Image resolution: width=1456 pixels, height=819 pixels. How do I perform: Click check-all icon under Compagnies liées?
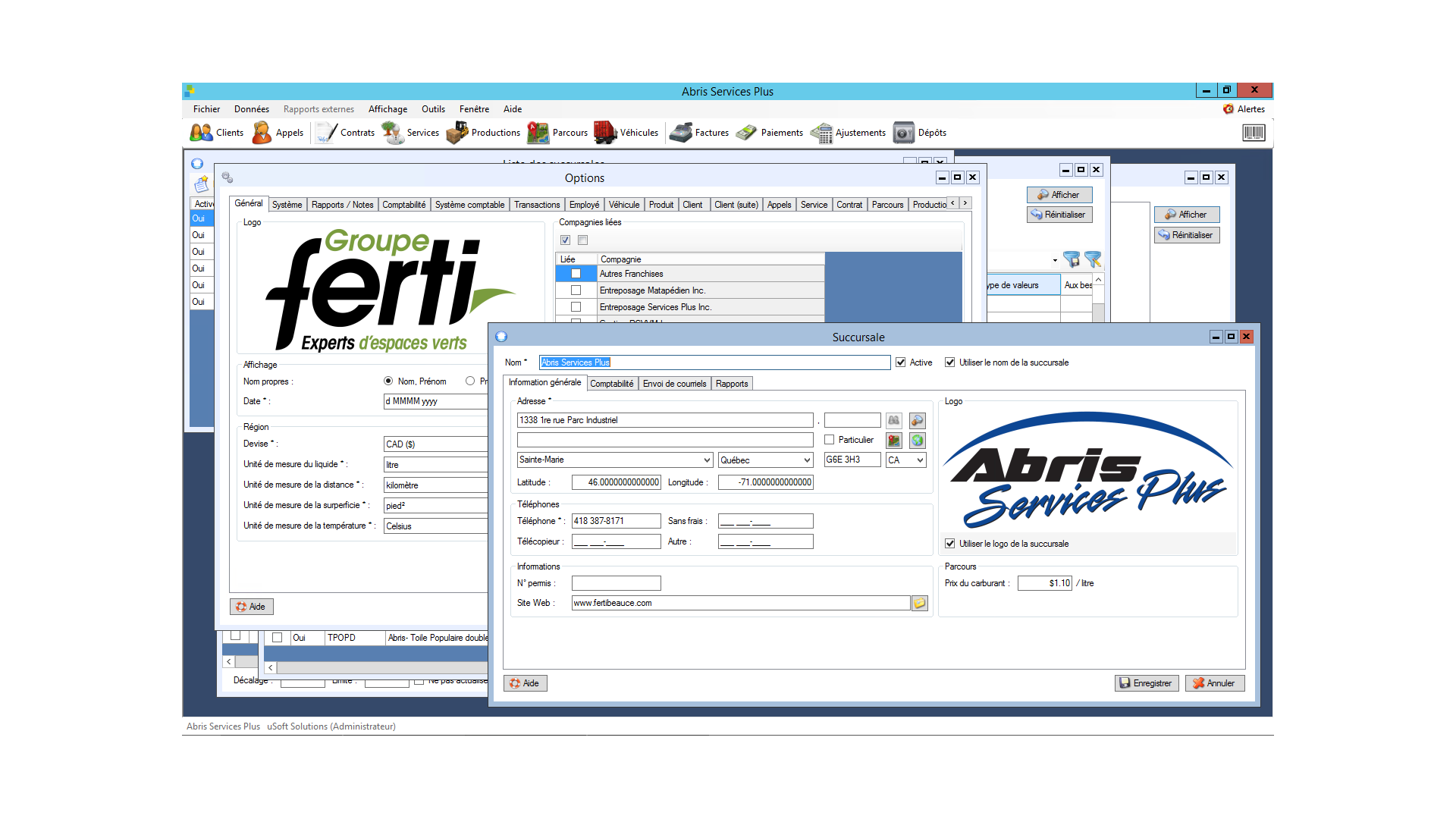point(565,240)
